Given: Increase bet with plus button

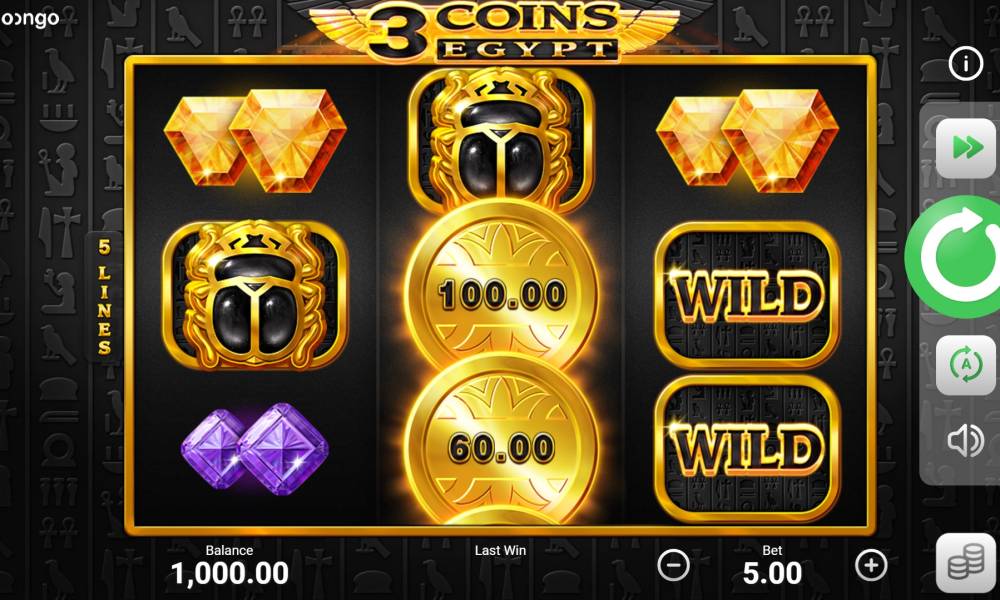Looking at the screenshot, I should tap(871, 565).
